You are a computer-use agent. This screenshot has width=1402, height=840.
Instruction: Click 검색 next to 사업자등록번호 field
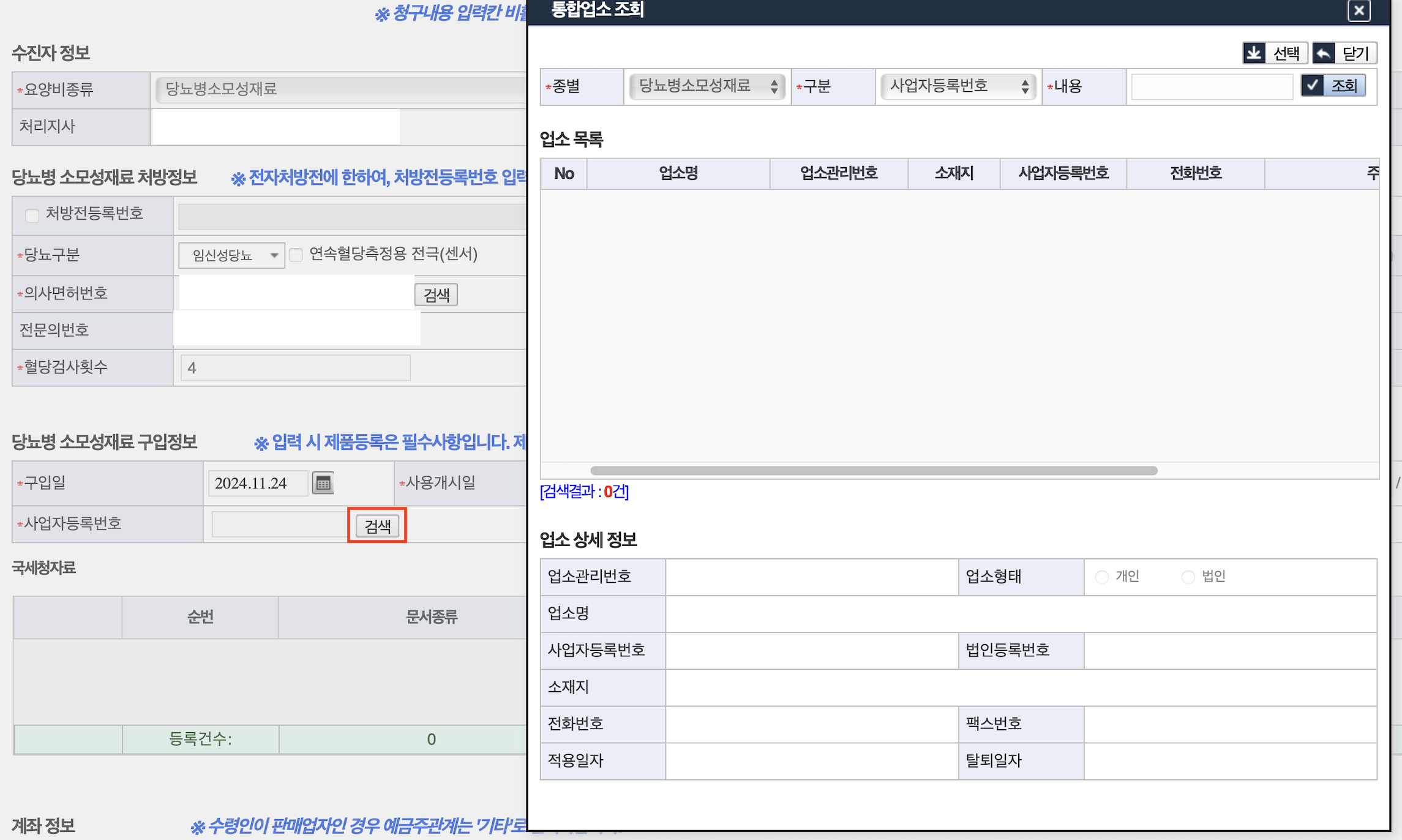377,525
